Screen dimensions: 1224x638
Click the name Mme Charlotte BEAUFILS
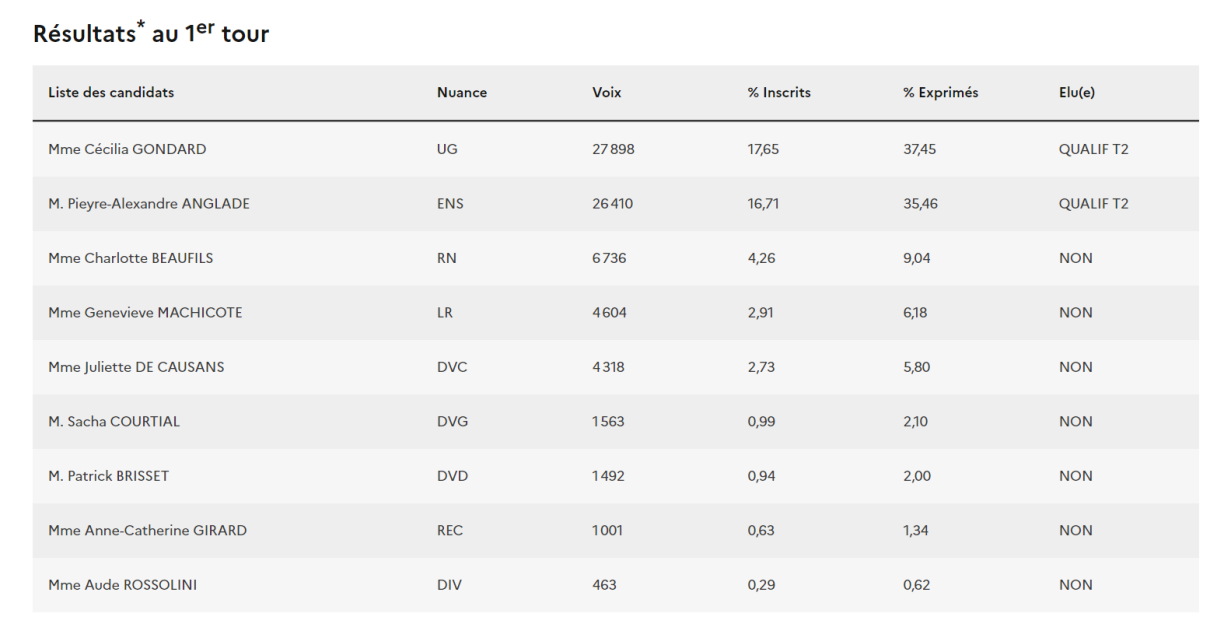pyautogui.click(x=130, y=258)
